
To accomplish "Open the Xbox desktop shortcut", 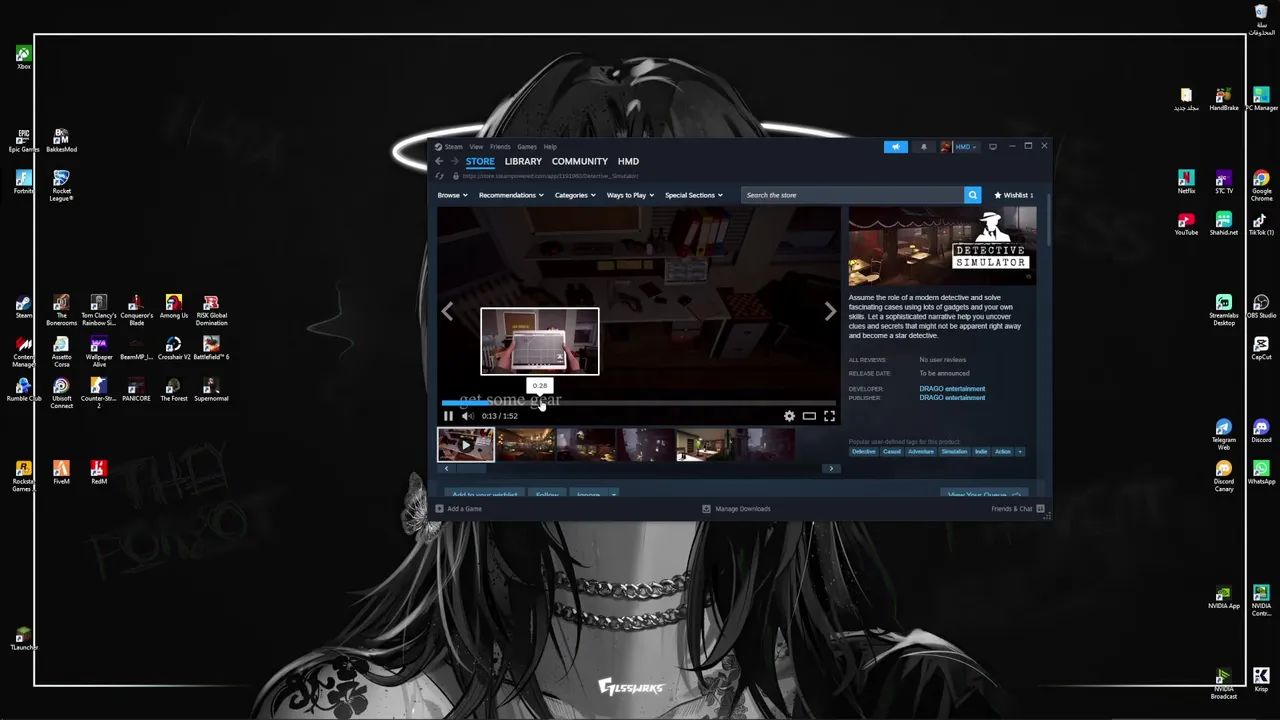I will [24, 57].
